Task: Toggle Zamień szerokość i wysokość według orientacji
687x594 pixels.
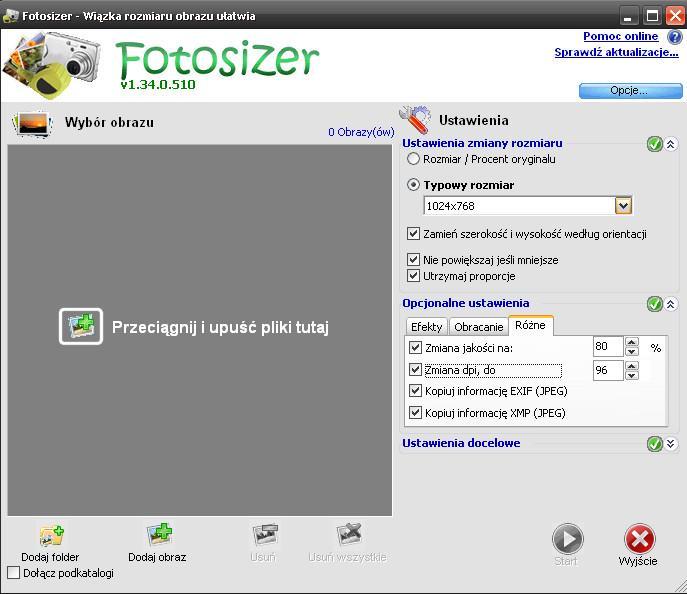Action: (x=413, y=233)
